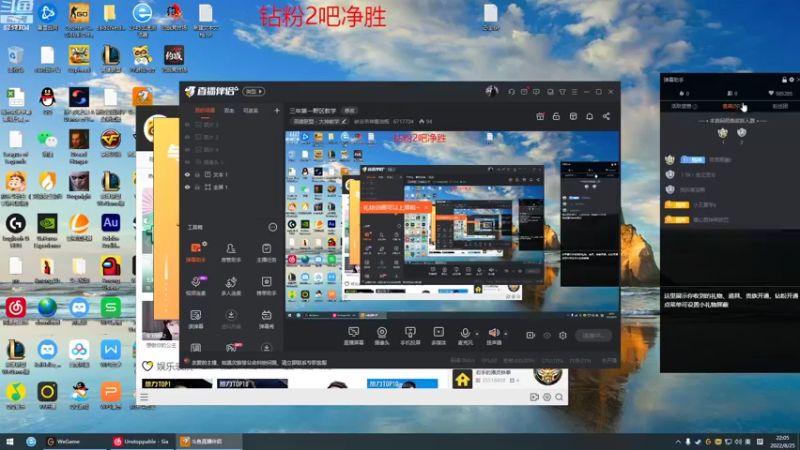Add a 多媒体 multimedia source
The height and width of the screenshot is (450, 800).
[x=438, y=336]
